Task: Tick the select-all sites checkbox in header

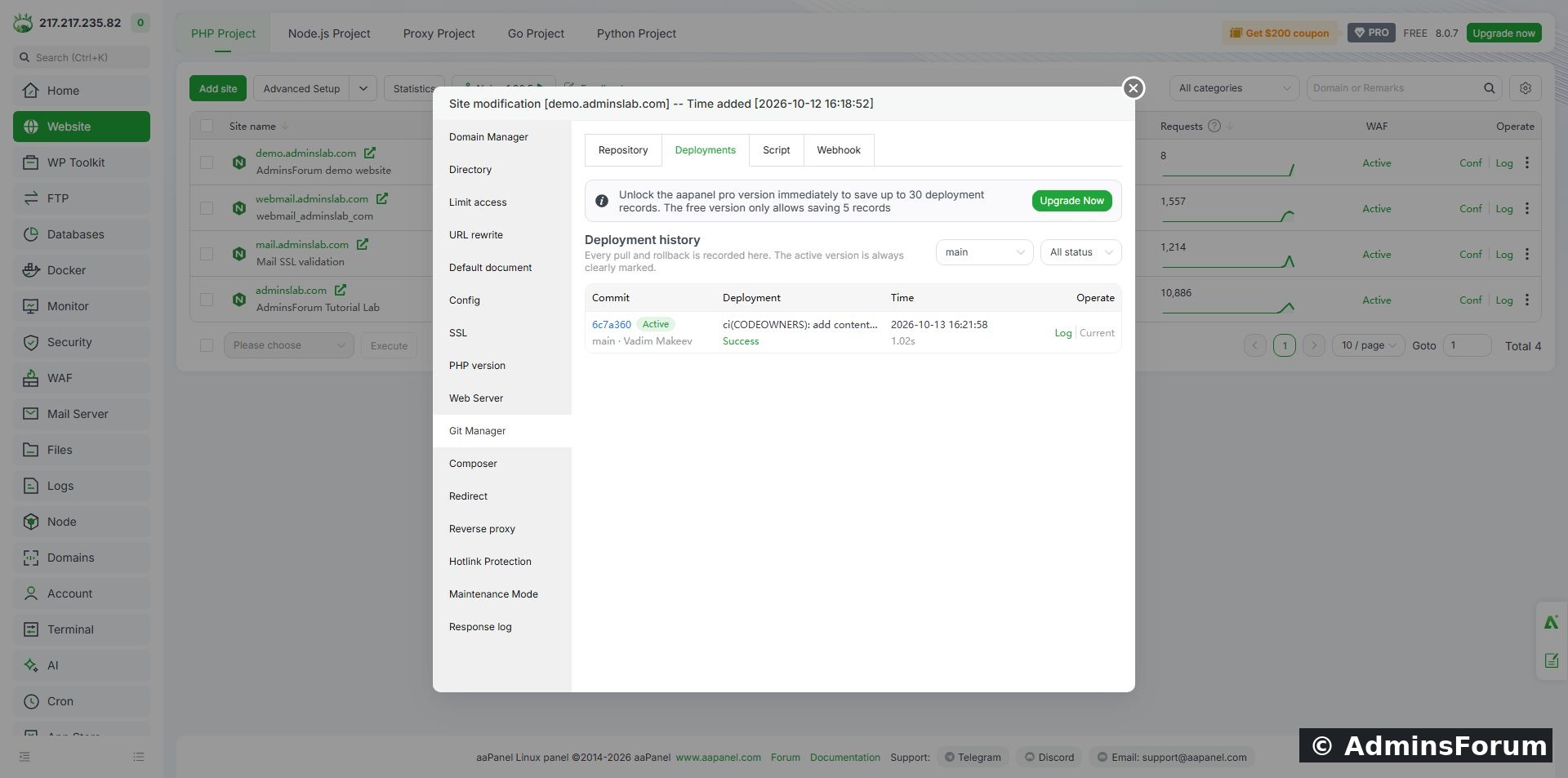Action: point(207,126)
